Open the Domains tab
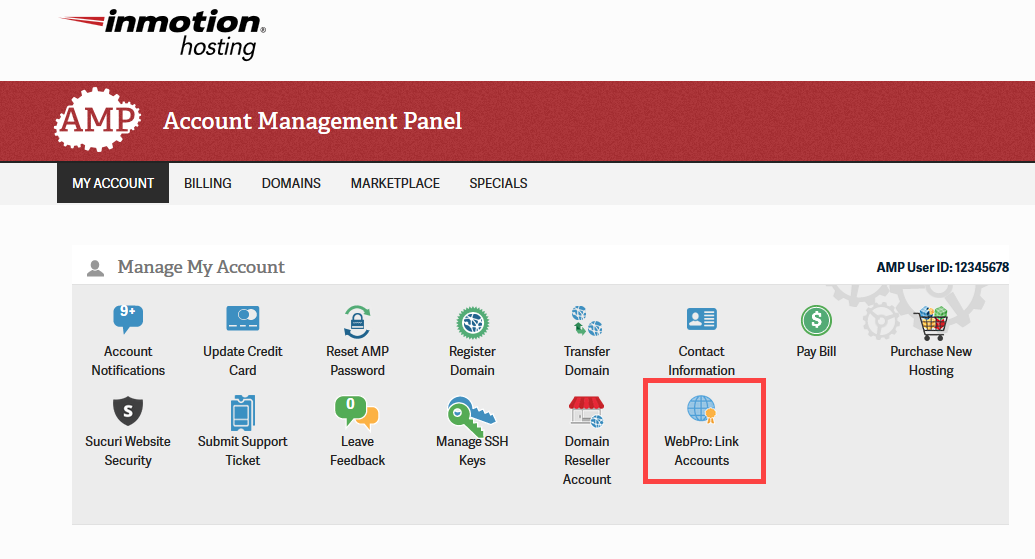The image size is (1035, 559). (291, 183)
